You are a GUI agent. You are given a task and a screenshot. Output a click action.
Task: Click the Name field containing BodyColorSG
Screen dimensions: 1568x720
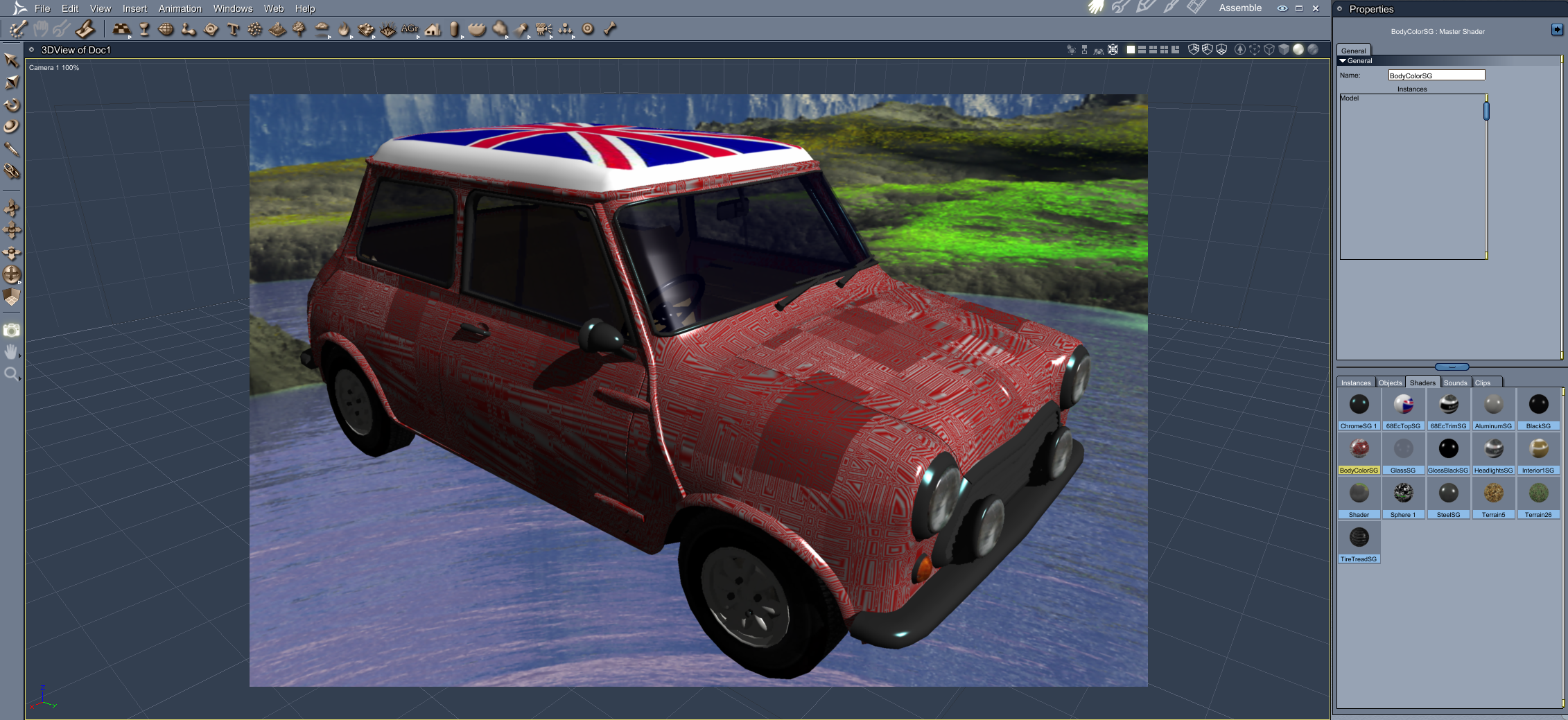(1436, 75)
